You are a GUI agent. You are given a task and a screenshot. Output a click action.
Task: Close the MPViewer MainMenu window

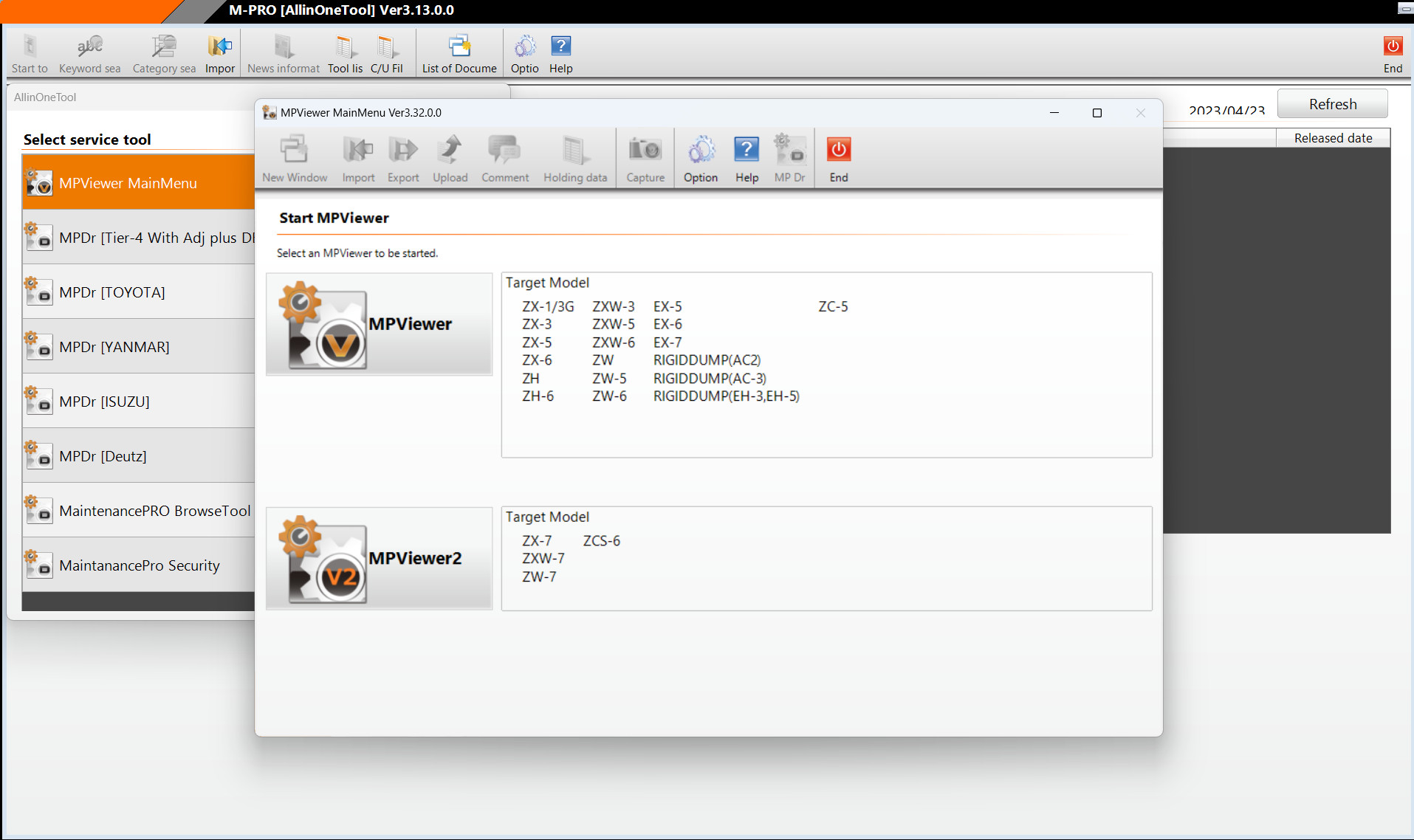(x=1140, y=113)
